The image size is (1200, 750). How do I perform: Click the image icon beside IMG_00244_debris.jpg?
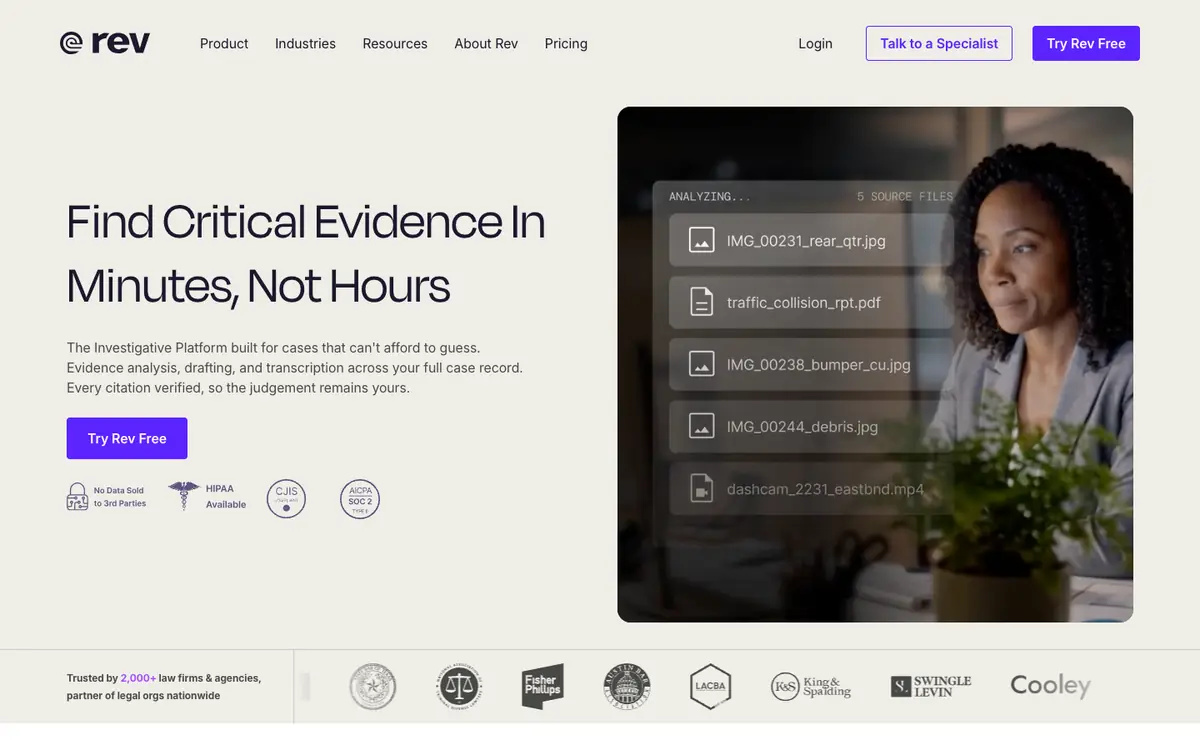[702, 426]
